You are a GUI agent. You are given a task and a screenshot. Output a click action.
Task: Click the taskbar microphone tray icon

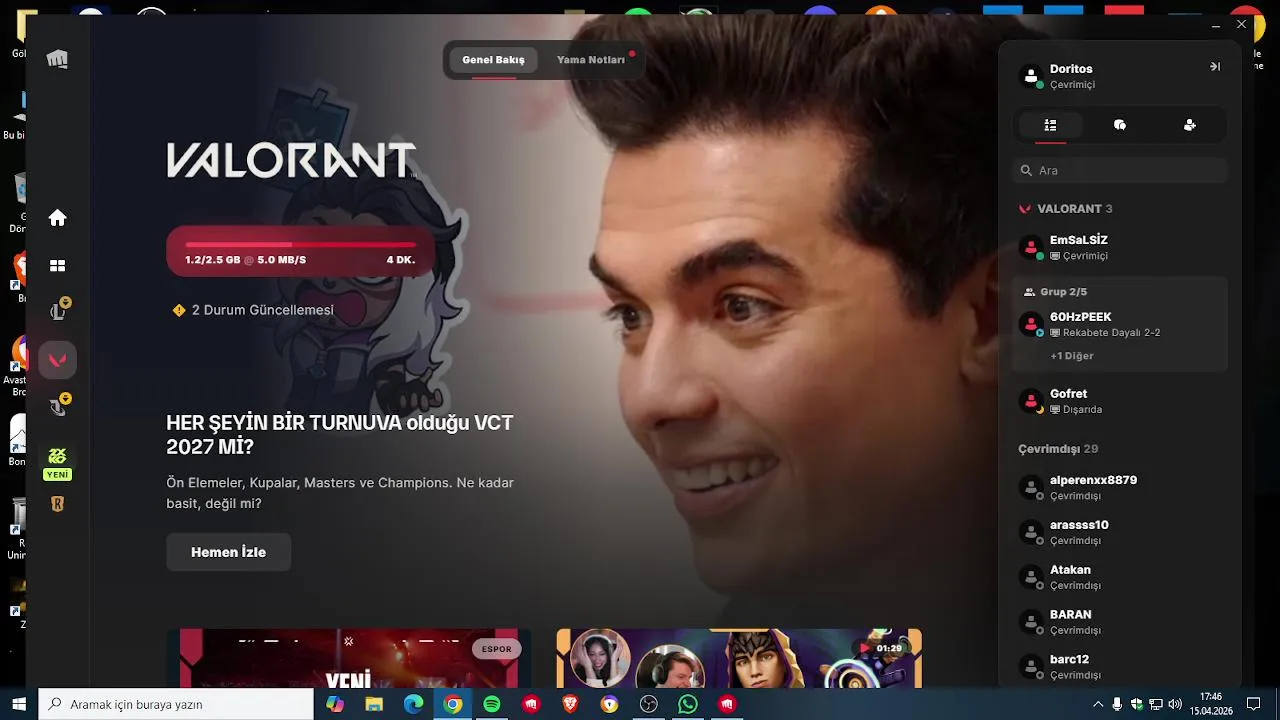coord(1117,704)
